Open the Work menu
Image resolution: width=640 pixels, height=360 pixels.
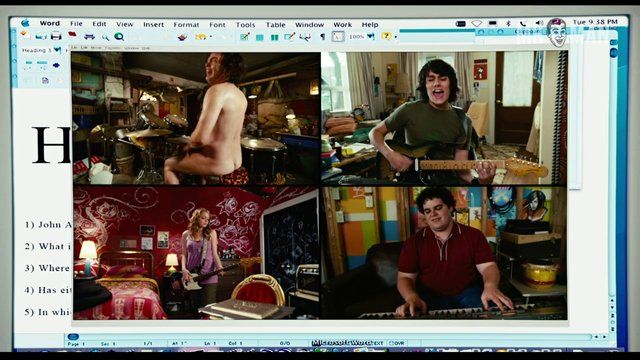(342, 24)
